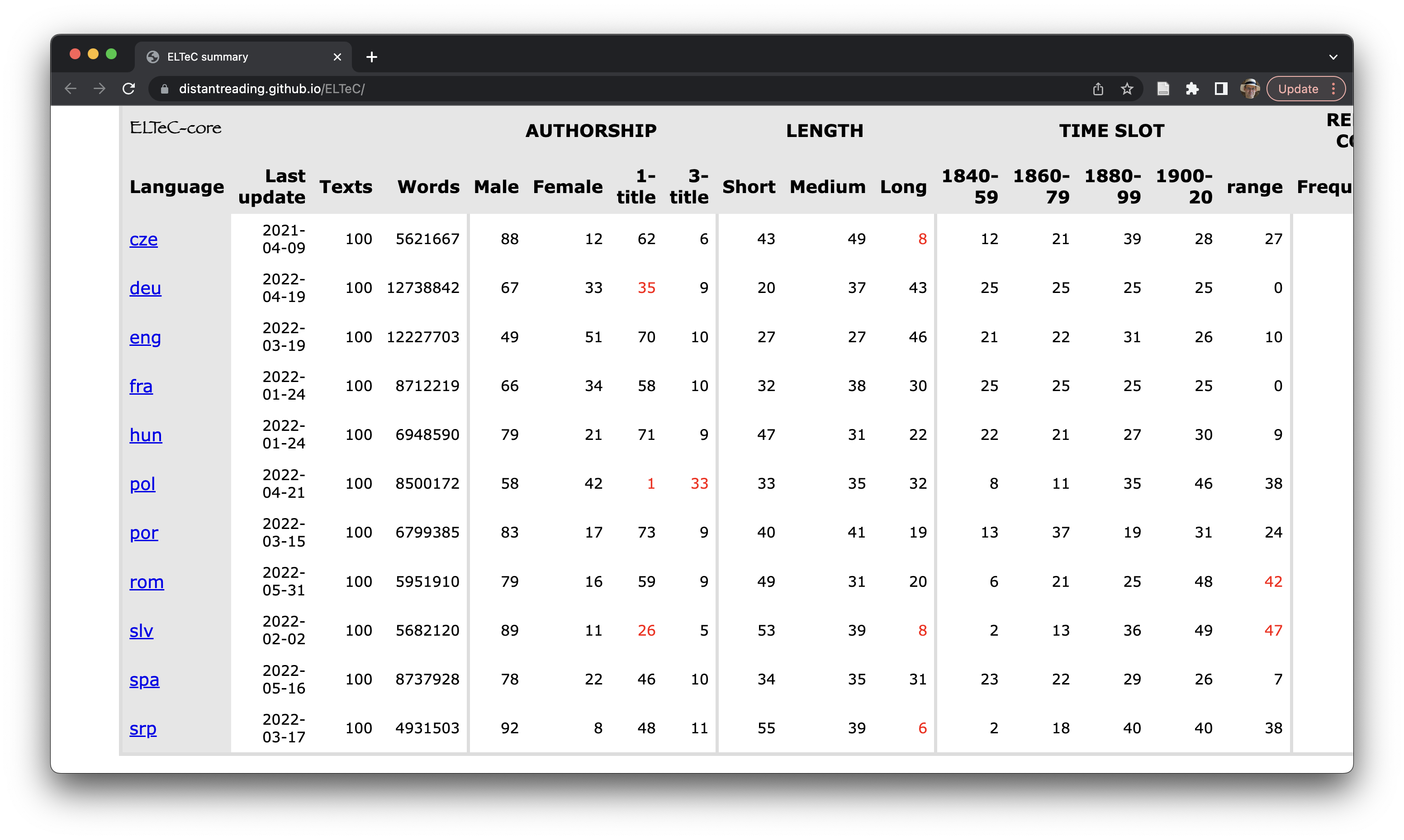Click the red 26 in slv row
This screenshot has width=1404, height=840.
tap(646, 631)
